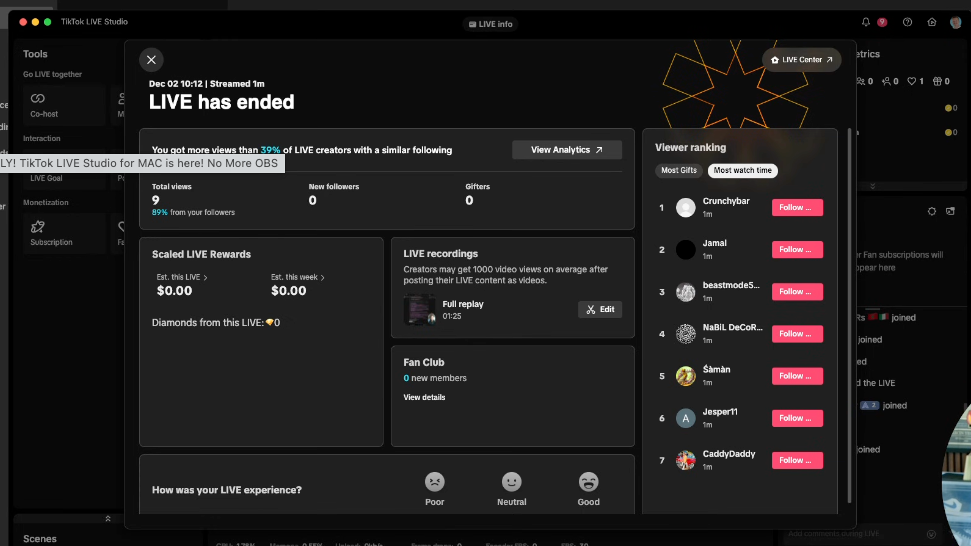Screen dimensions: 971x546
Task: Click Sàmàn's avatar
Action: (686, 376)
